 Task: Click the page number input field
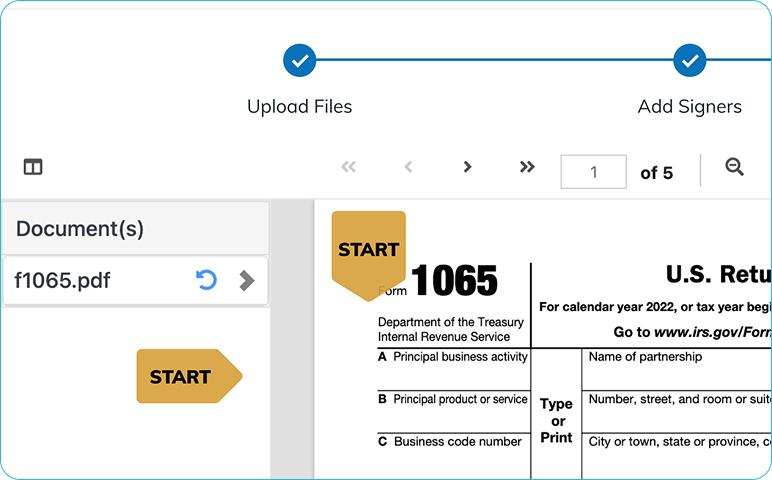pyautogui.click(x=593, y=172)
